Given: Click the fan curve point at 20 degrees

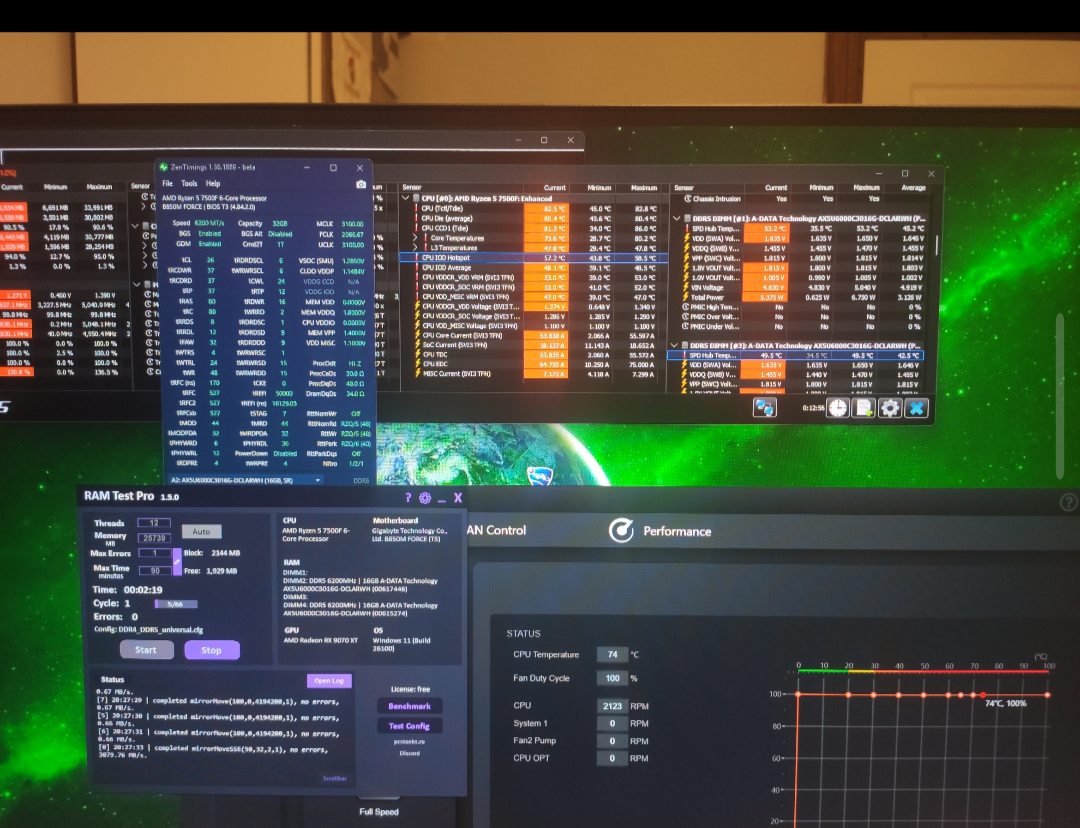Looking at the screenshot, I should click(x=849, y=694).
